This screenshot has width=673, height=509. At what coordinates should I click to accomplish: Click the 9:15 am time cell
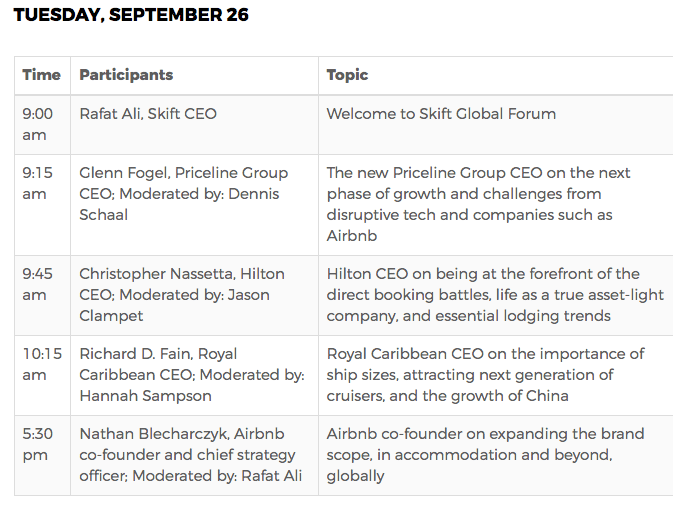coord(36,184)
